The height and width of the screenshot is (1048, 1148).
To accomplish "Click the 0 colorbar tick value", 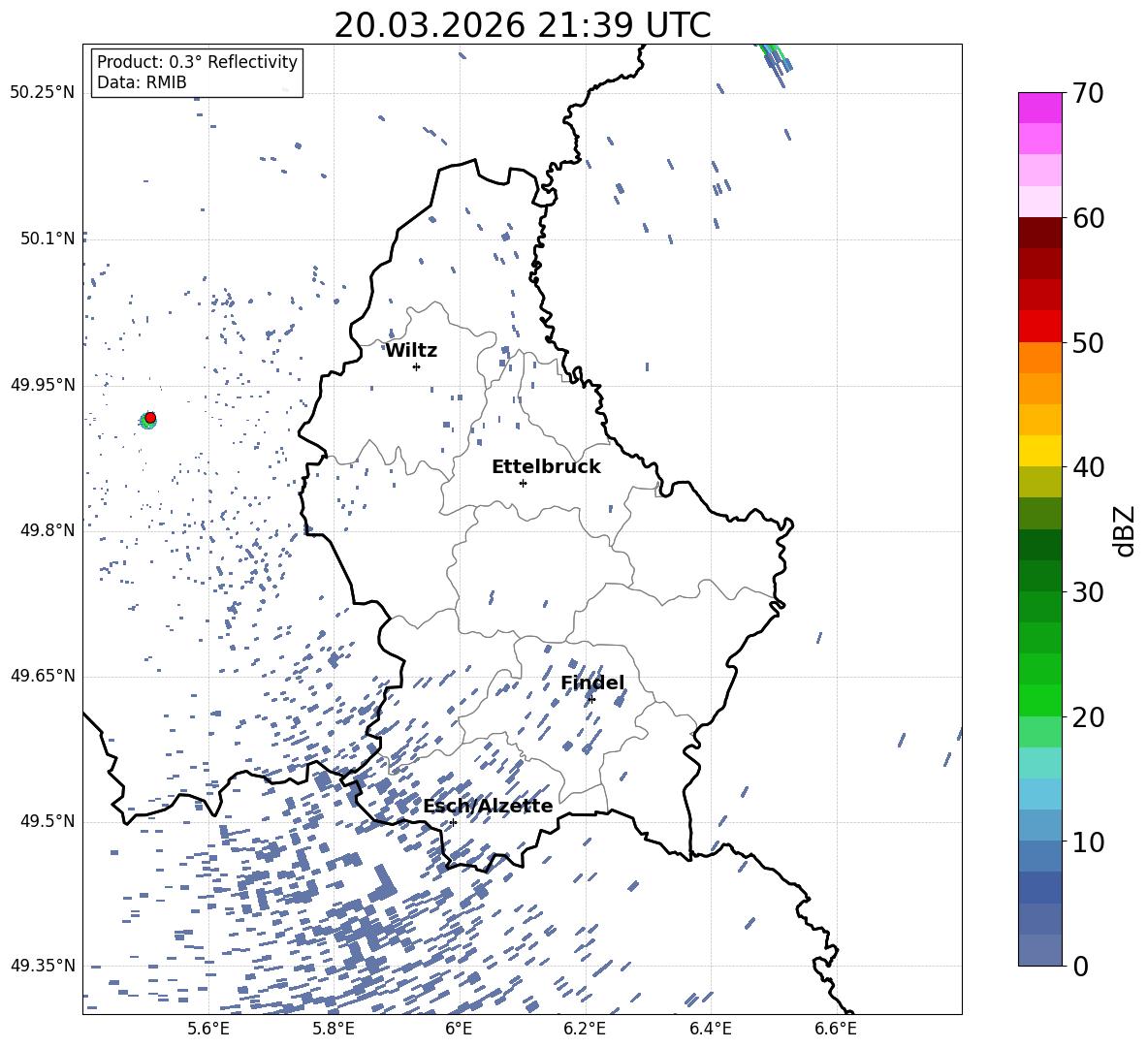I will pyautogui.click(x=1080, y=967).
